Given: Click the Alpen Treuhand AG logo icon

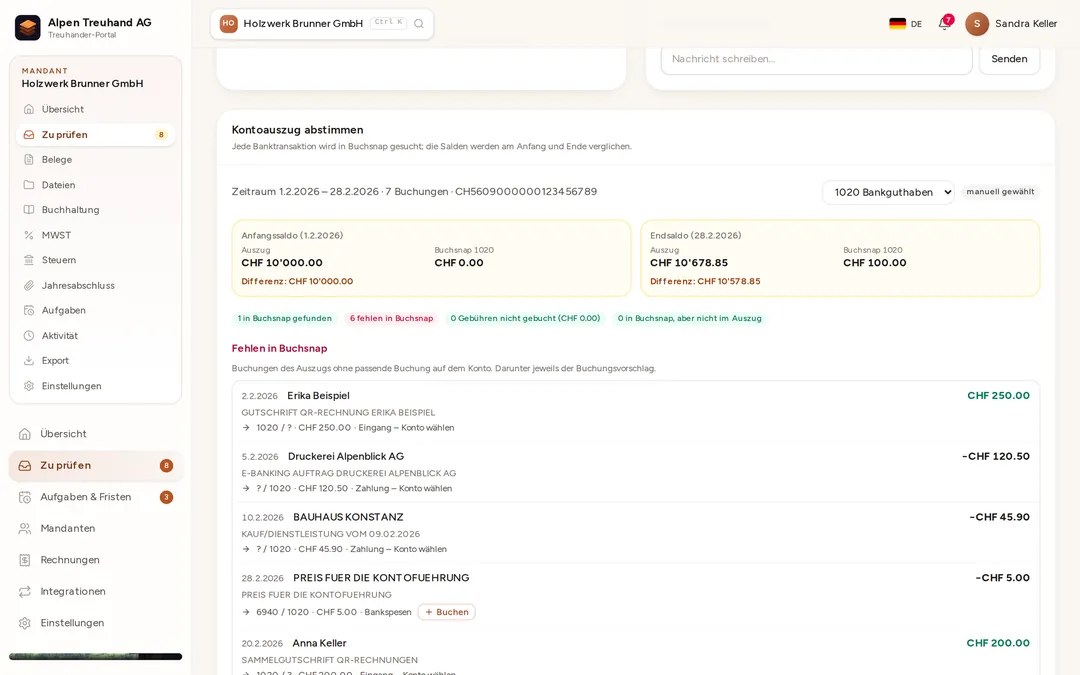Looking at the screenshot, I should (28, 28).
